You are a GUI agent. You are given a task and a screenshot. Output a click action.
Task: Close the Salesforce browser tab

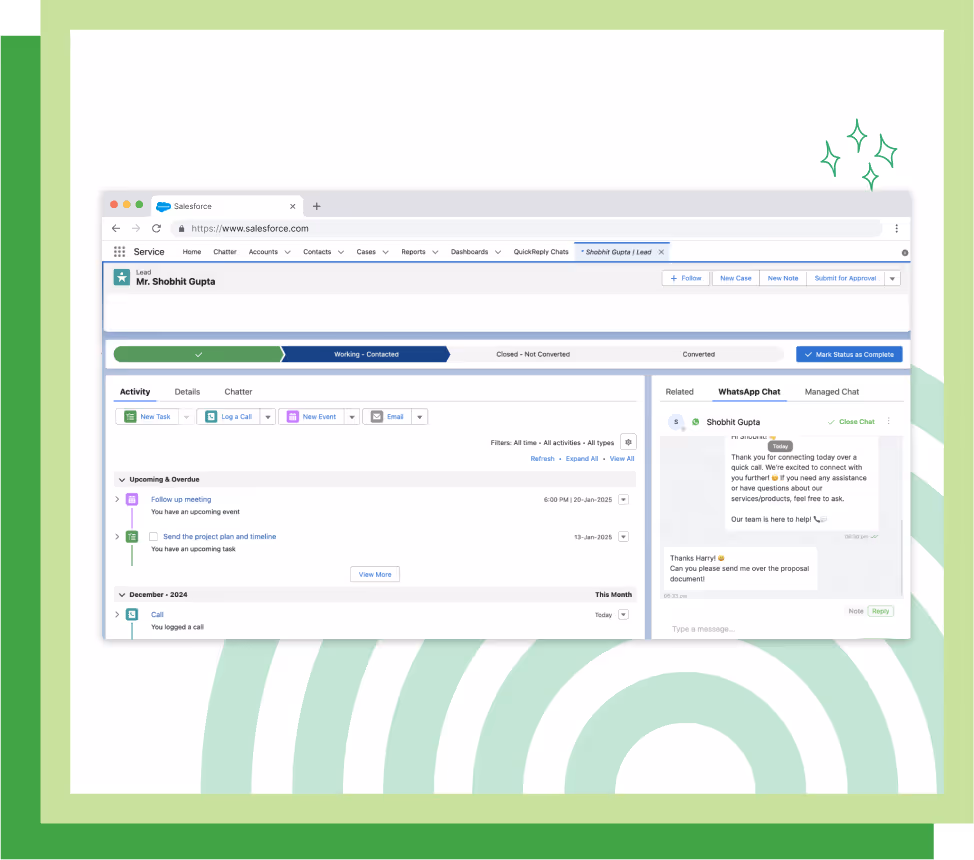pyautogui.click(x=293, y=206)
